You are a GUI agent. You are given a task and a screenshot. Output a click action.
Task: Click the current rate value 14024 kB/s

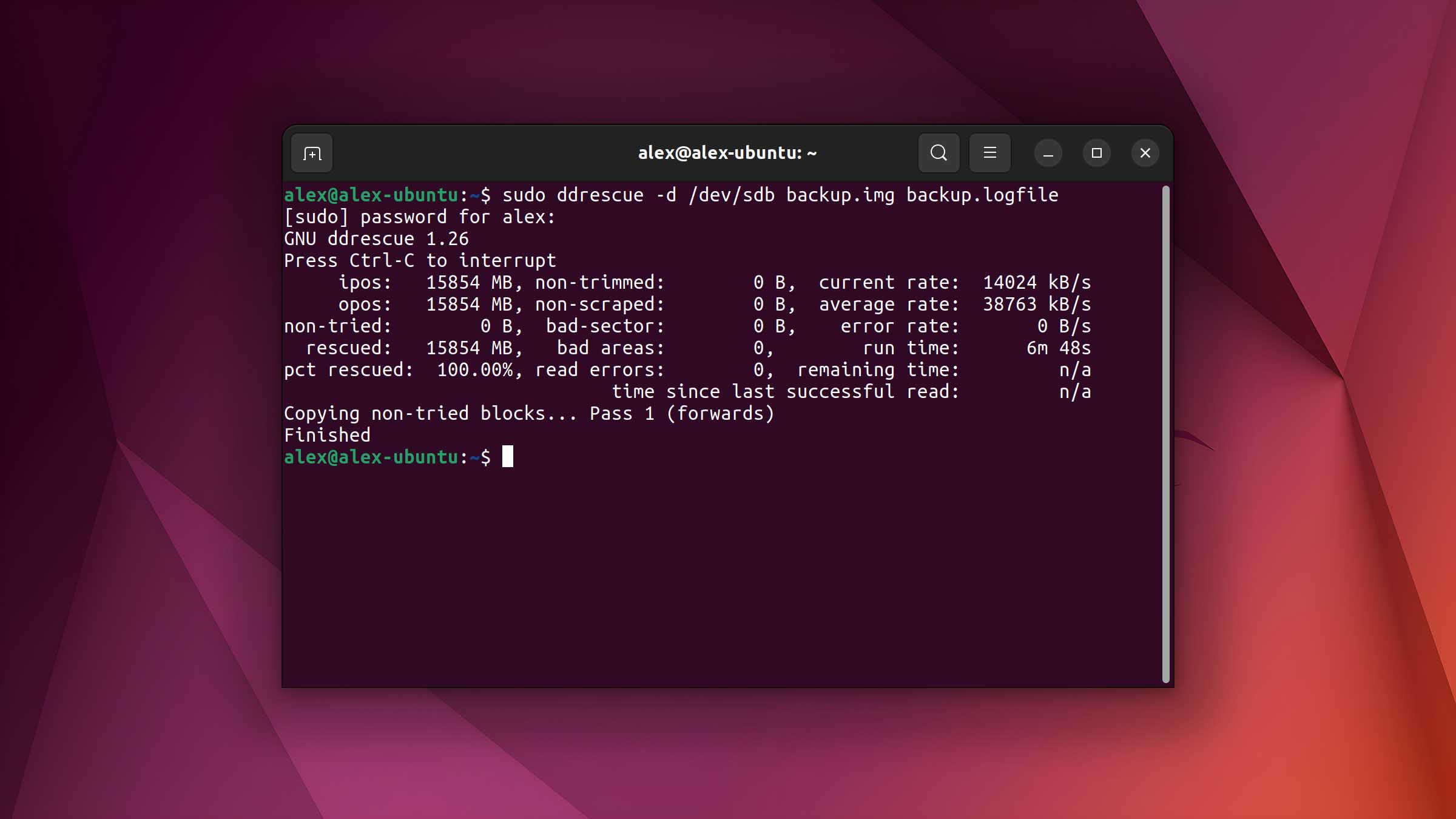[1037, 282]
